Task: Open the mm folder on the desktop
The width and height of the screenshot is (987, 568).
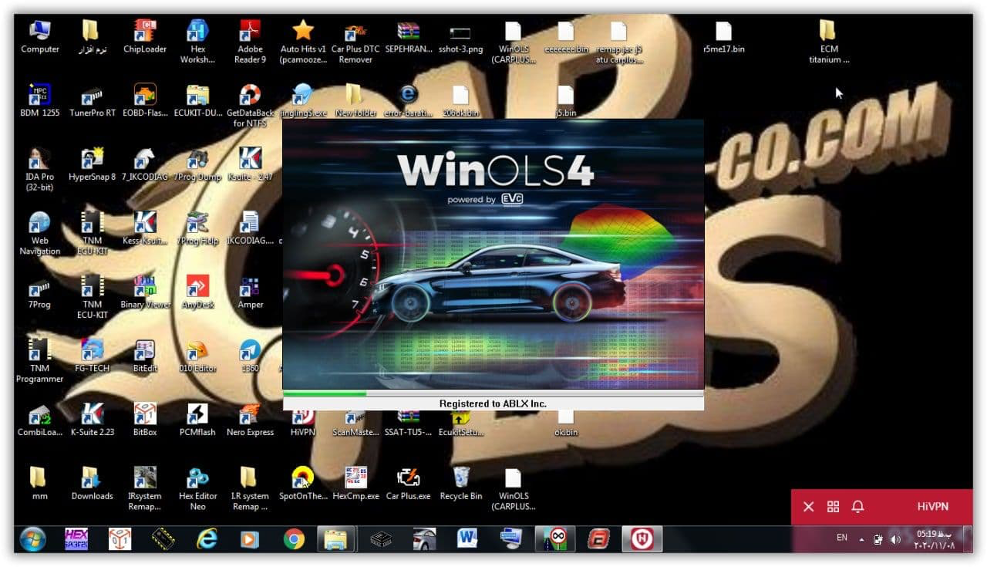Action: tap(40, 484)
